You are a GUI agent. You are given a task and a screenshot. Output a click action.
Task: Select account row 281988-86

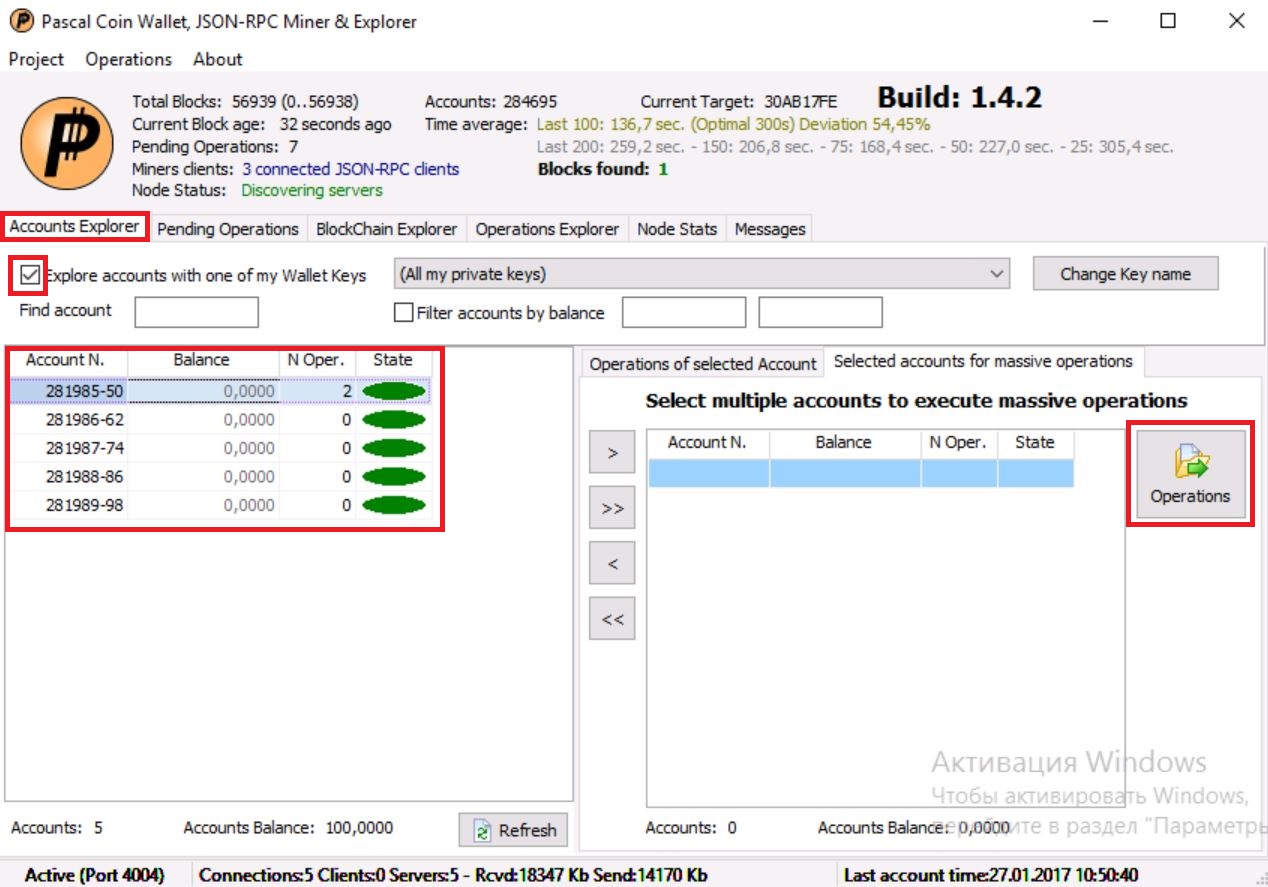click(x=220, y=477)
